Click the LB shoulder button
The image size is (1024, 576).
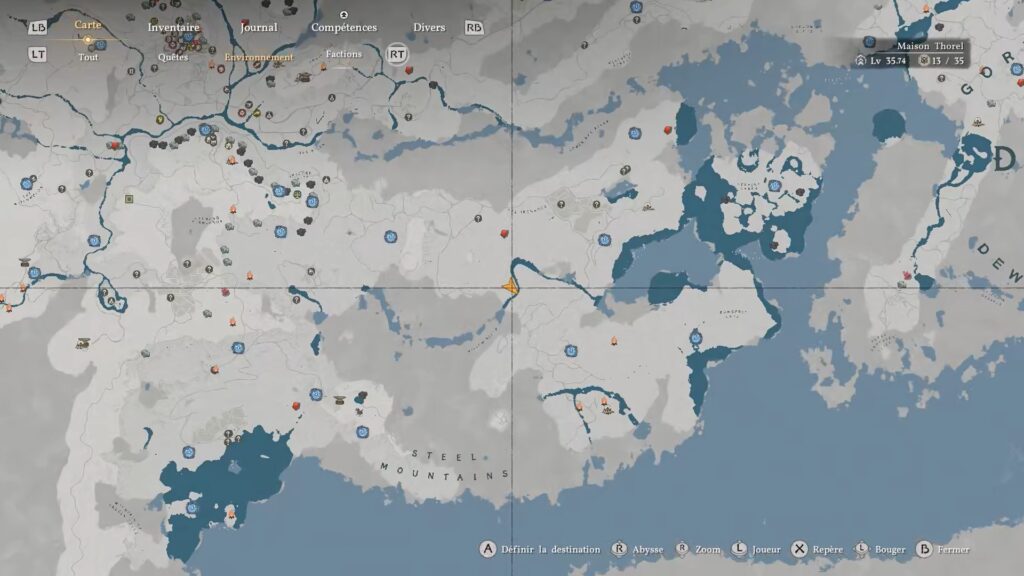[x=38, y=27]
